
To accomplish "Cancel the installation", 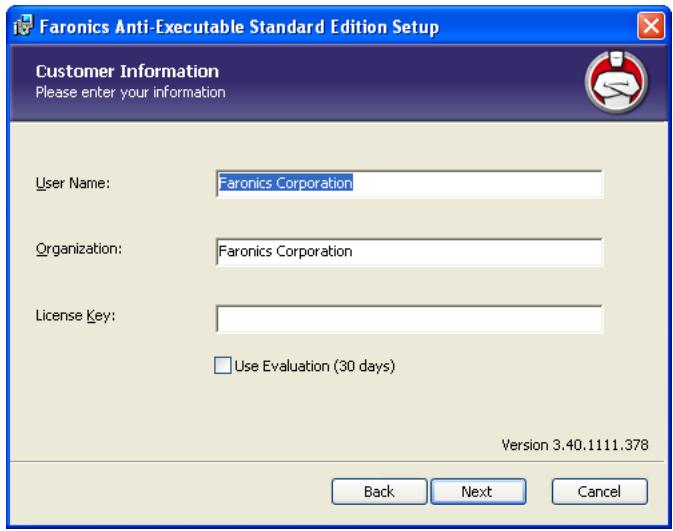I will pyautogui.click(x=599, y=492).
